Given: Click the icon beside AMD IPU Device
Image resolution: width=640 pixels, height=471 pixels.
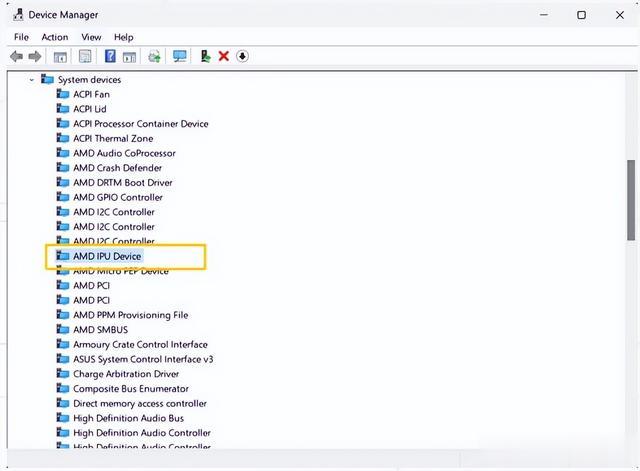Looking at the screenshot, I should [63, 255].
